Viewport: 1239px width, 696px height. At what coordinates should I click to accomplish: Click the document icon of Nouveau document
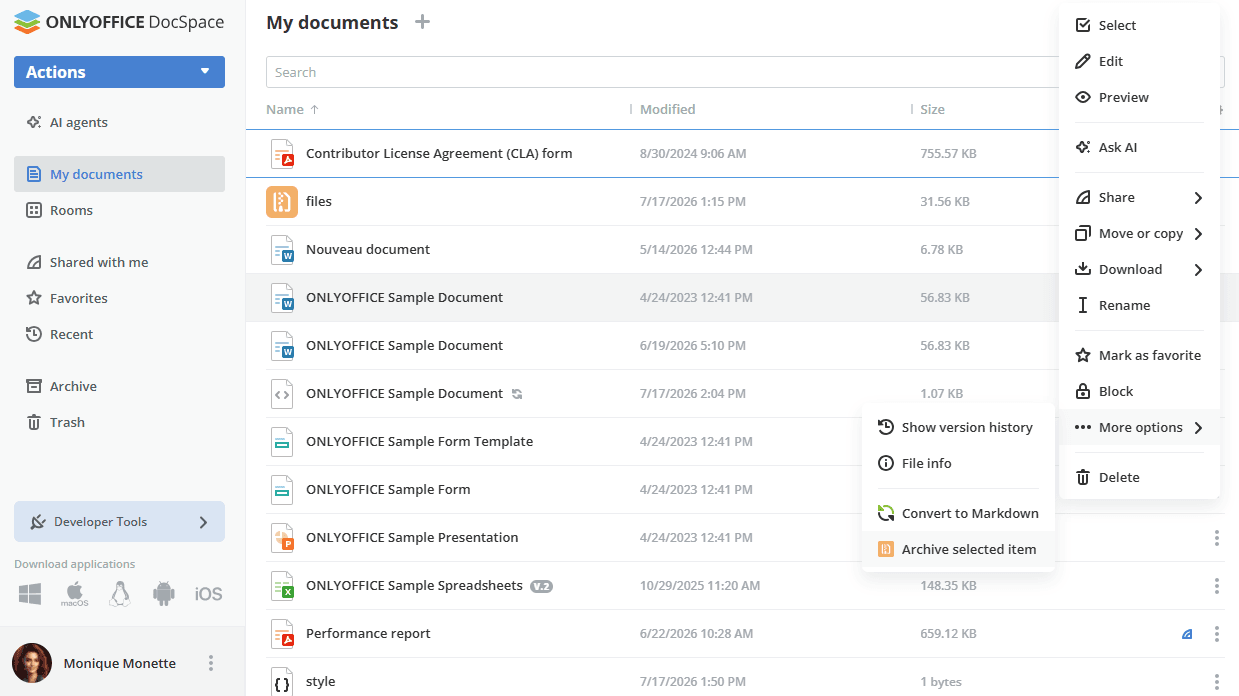pos(282,250)
